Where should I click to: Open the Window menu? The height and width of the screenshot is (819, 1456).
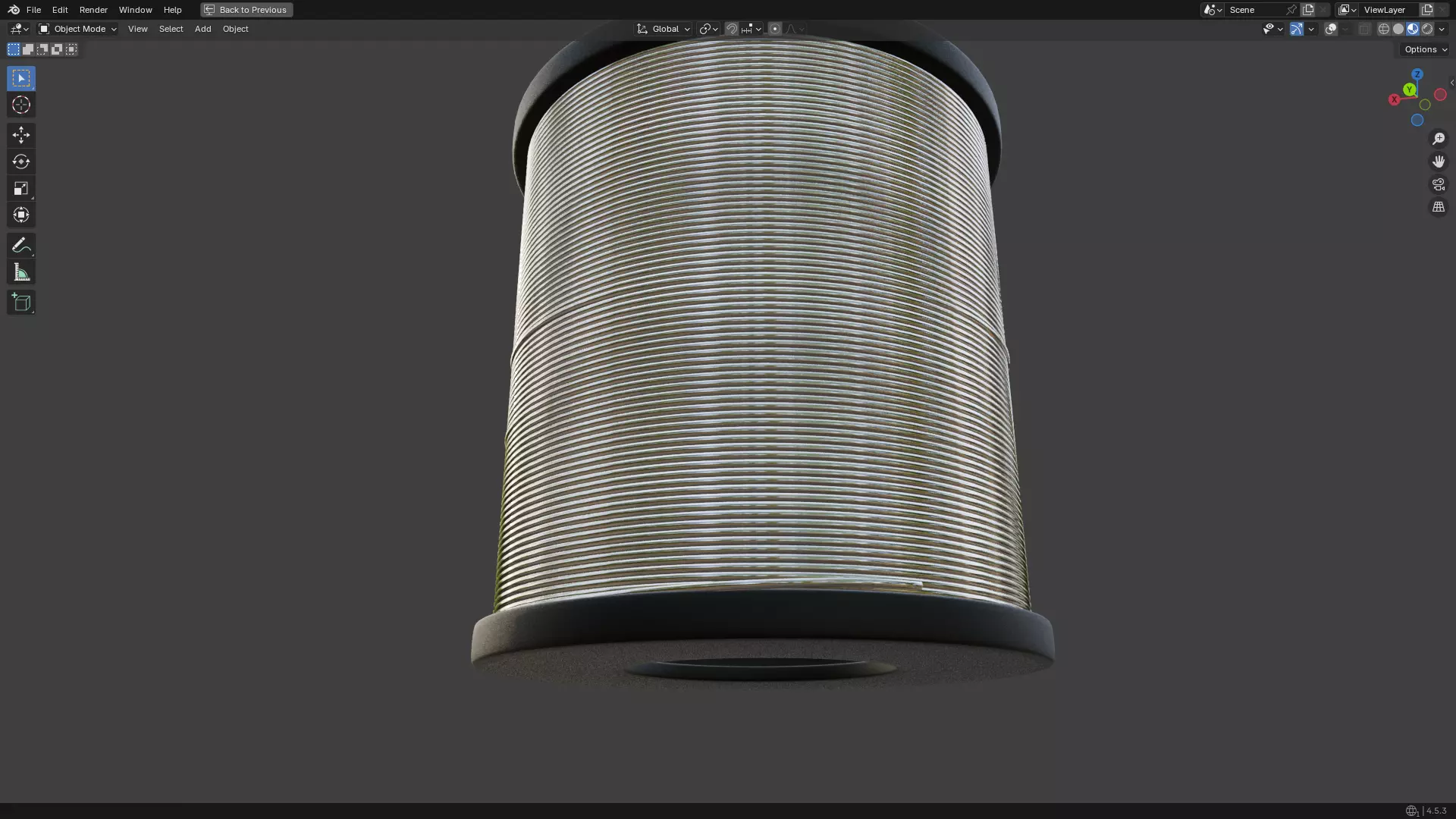pyautogui.click(x=135, y=10)
